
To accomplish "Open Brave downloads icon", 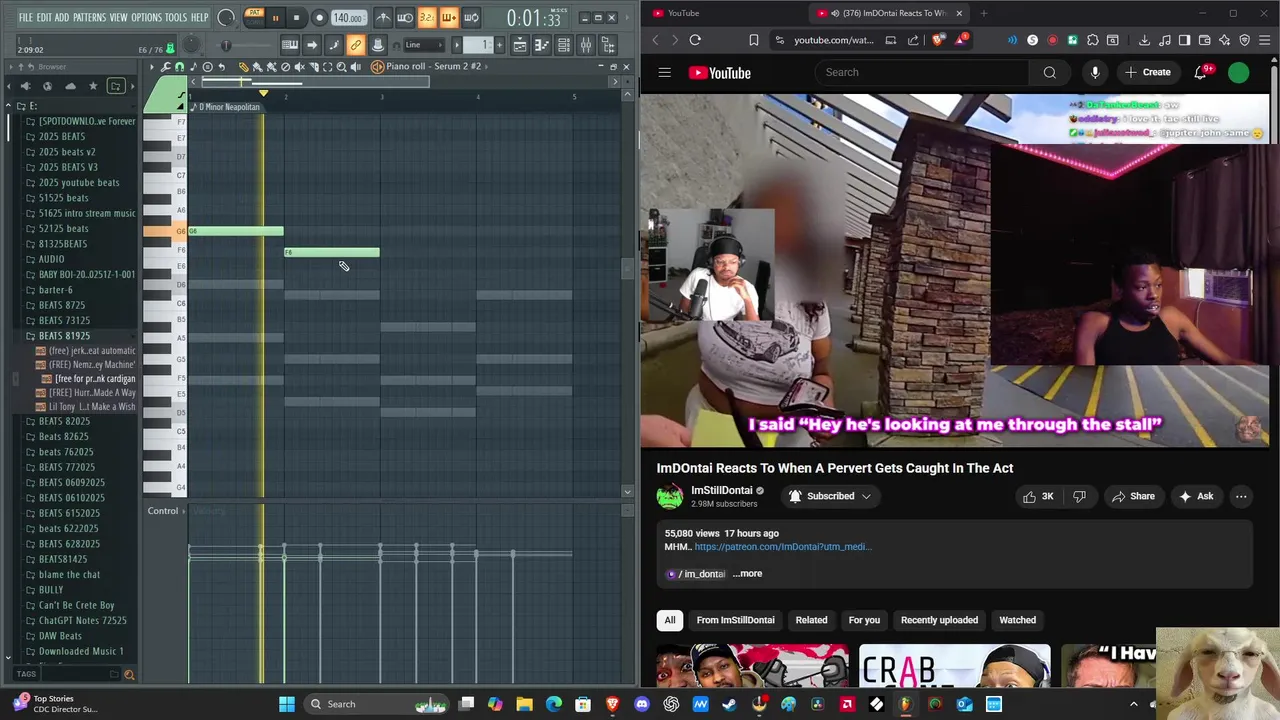I will tap(1144, 40).
